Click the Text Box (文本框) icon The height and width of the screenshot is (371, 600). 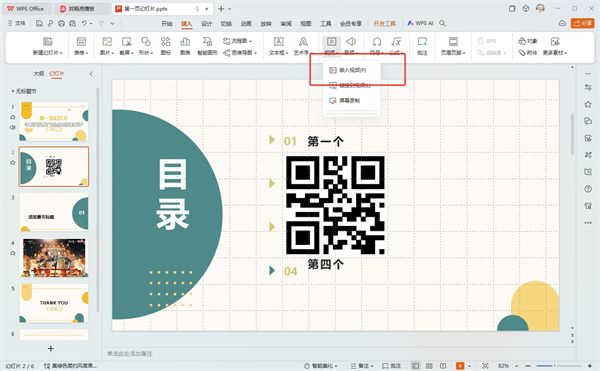[279, 42]
